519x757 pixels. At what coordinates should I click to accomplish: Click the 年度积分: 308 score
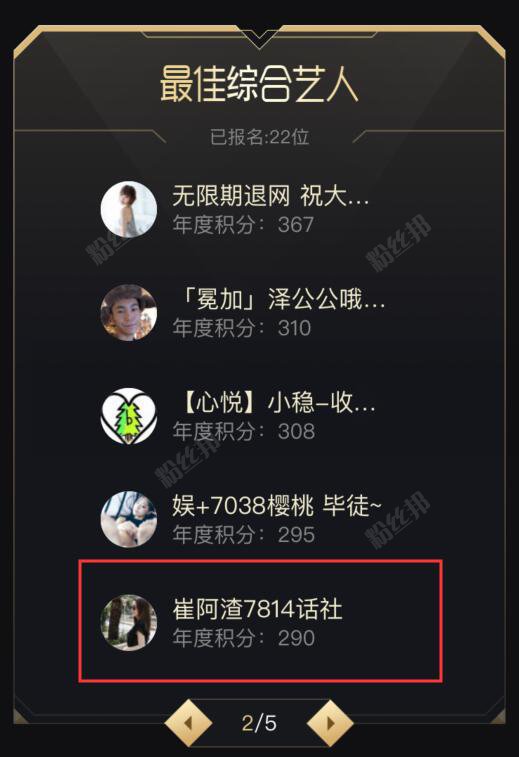tap(244, 431)
